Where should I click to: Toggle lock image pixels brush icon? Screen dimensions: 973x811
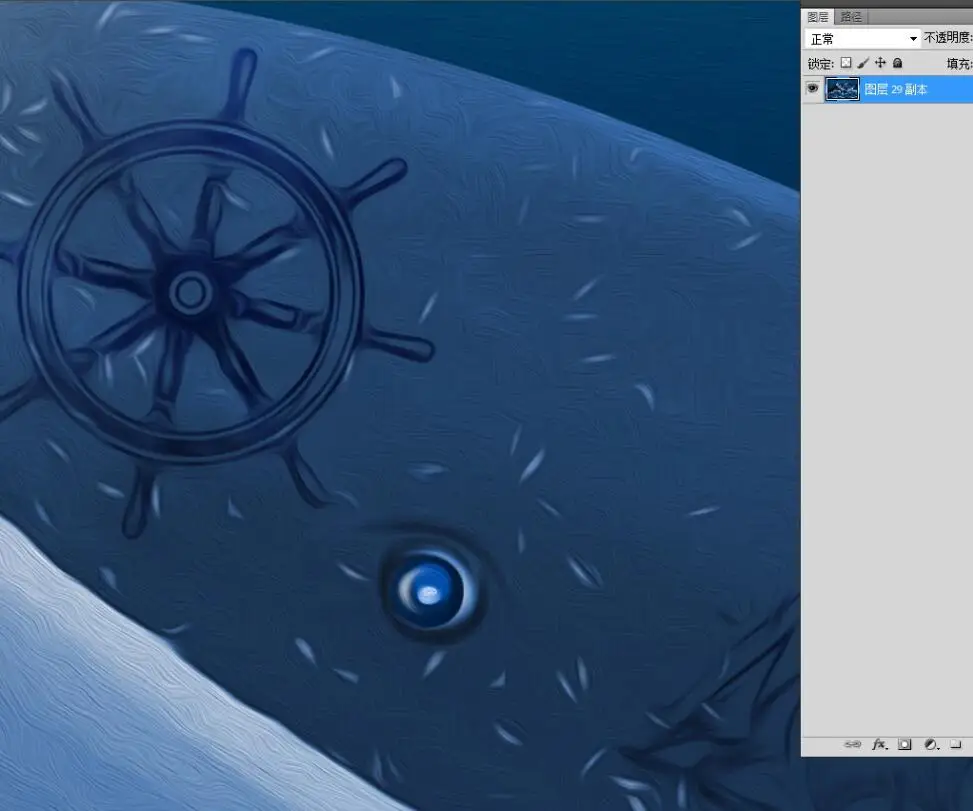(x=863, y=63)
